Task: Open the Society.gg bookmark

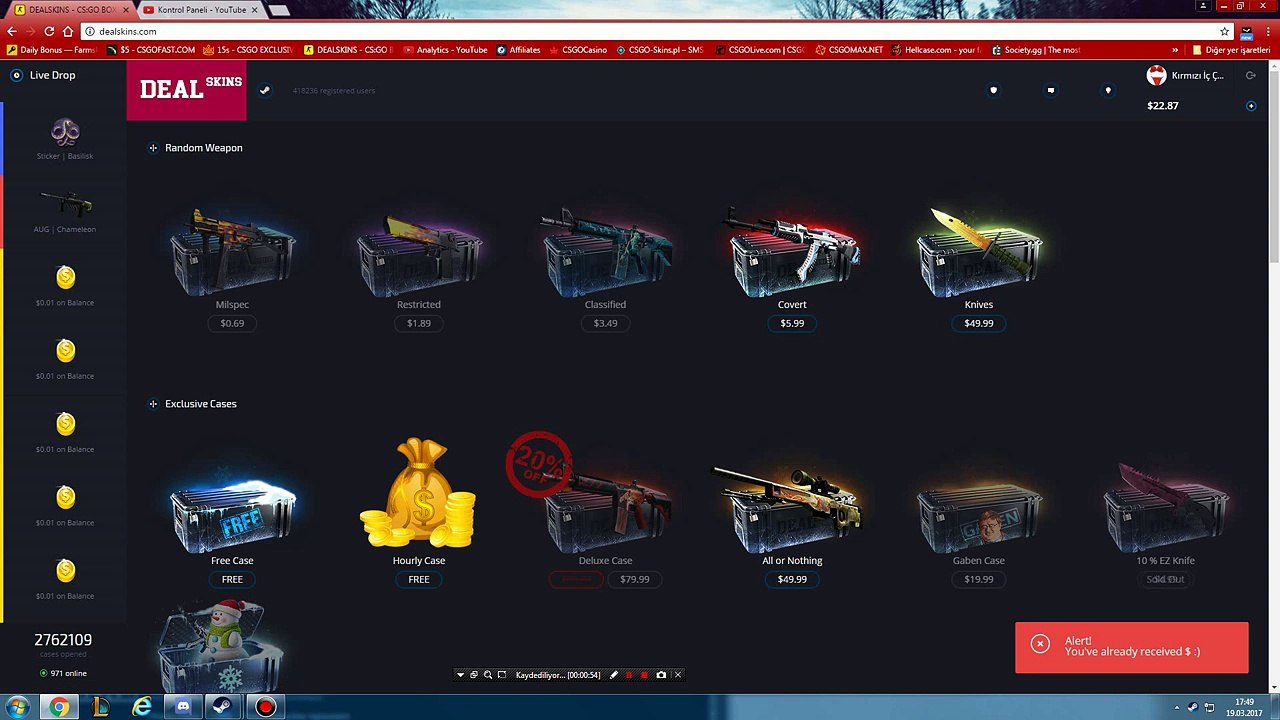Action: [1035, 50]
